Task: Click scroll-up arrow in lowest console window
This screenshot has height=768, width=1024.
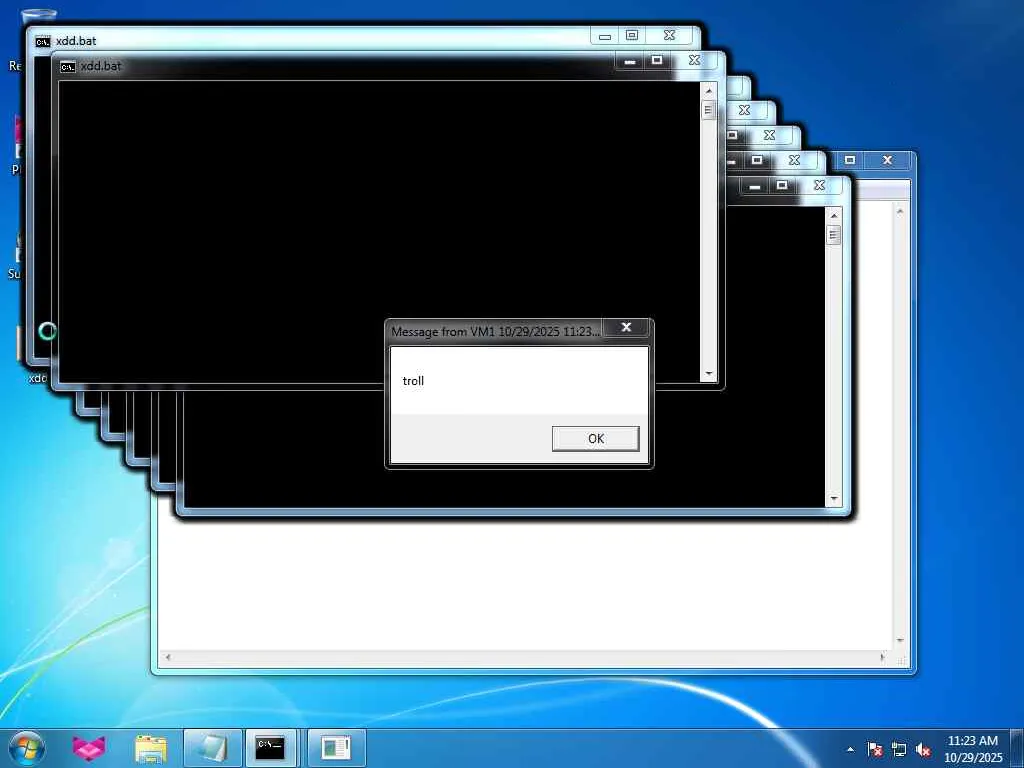Action: (x=833, y=215)
